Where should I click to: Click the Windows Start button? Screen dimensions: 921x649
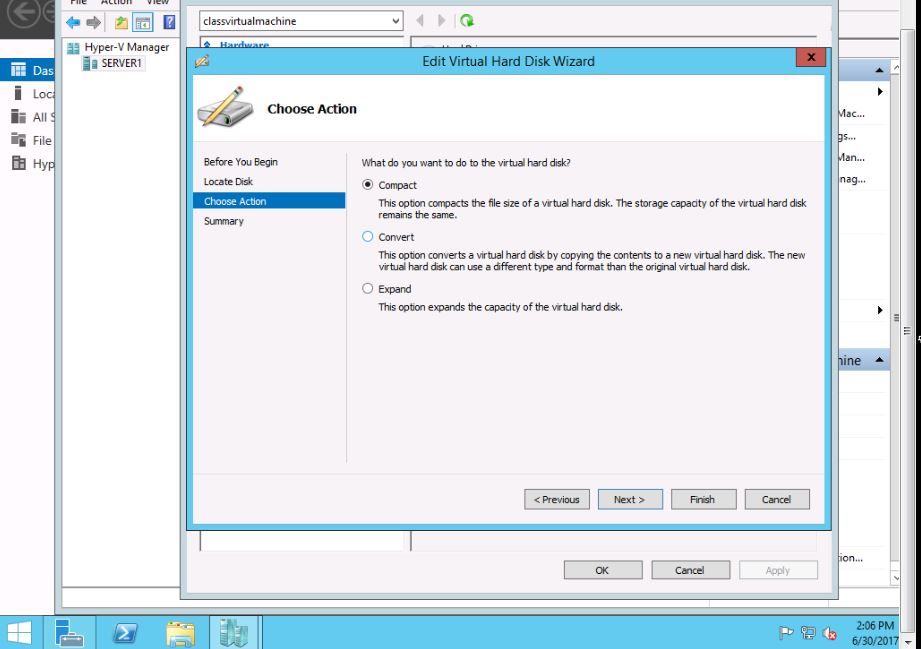20,632
